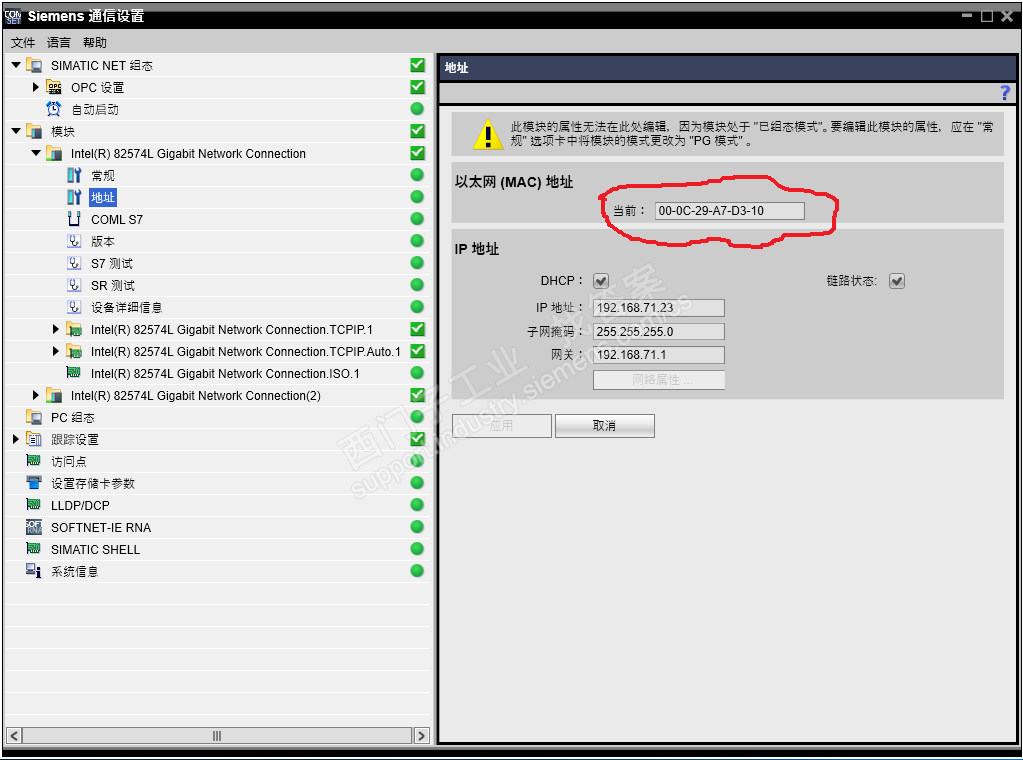Viewport: 1023px width, 760px height.
Task: Click the 系统信息 icon
Action: pyautogui.click(x=34, y=571)
